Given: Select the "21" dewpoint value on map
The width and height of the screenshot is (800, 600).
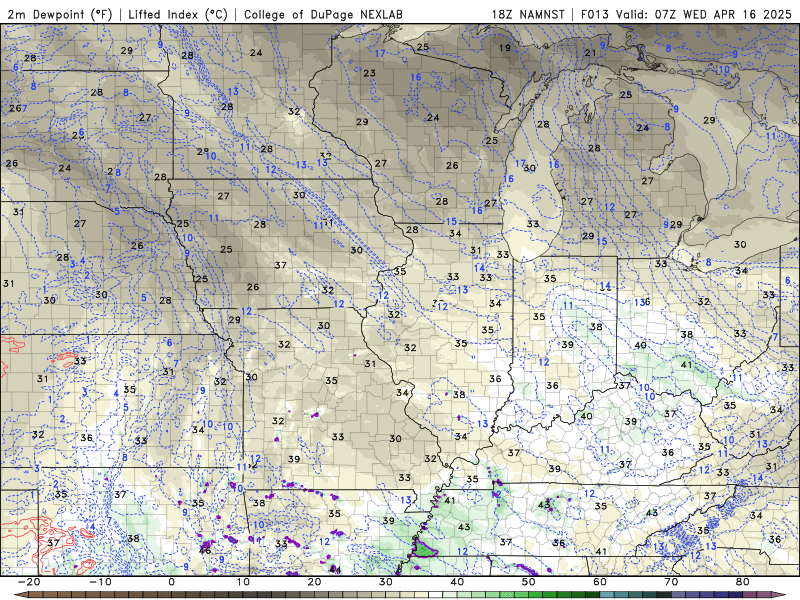Looking at the screenshot, I should [x=590, y=53].
